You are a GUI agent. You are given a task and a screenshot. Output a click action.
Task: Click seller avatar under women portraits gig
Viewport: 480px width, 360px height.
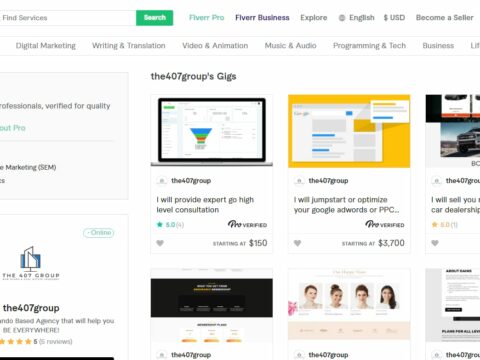tap(299, 355)
